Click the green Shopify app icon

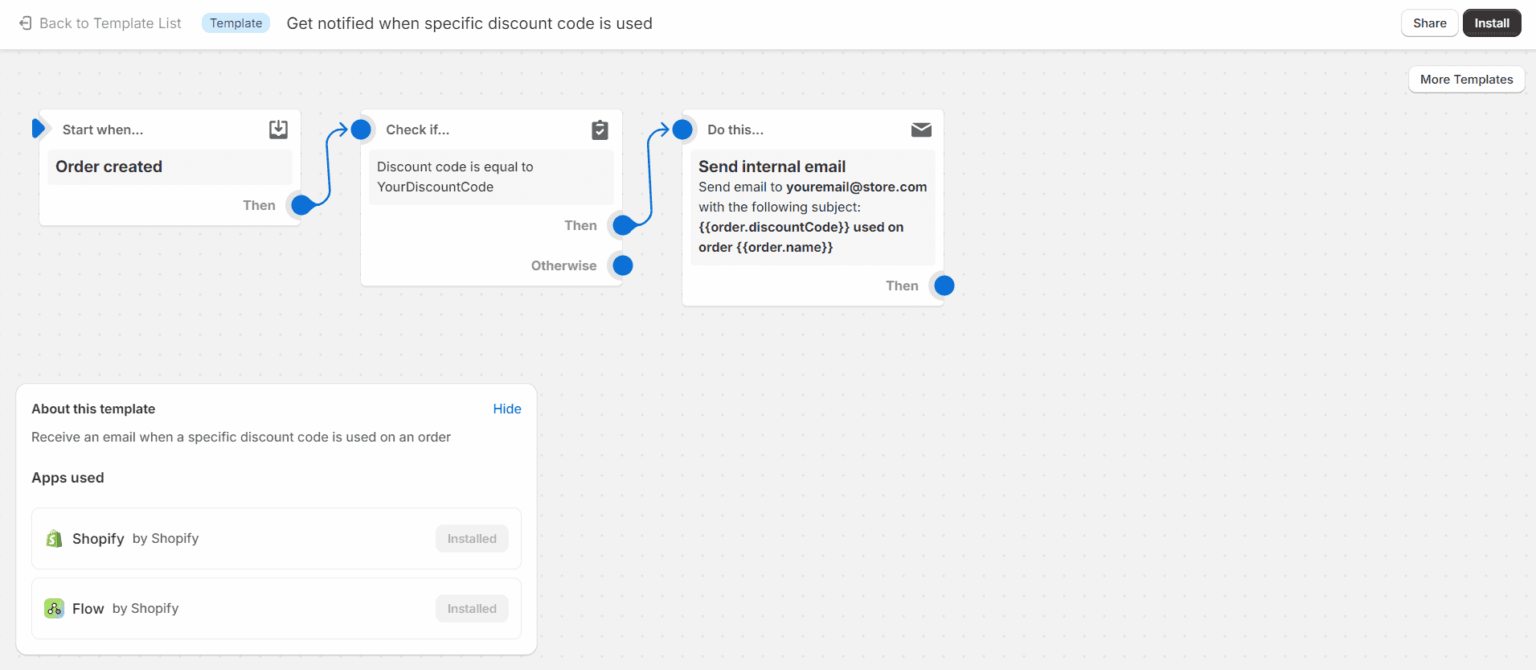coord(54,538)
